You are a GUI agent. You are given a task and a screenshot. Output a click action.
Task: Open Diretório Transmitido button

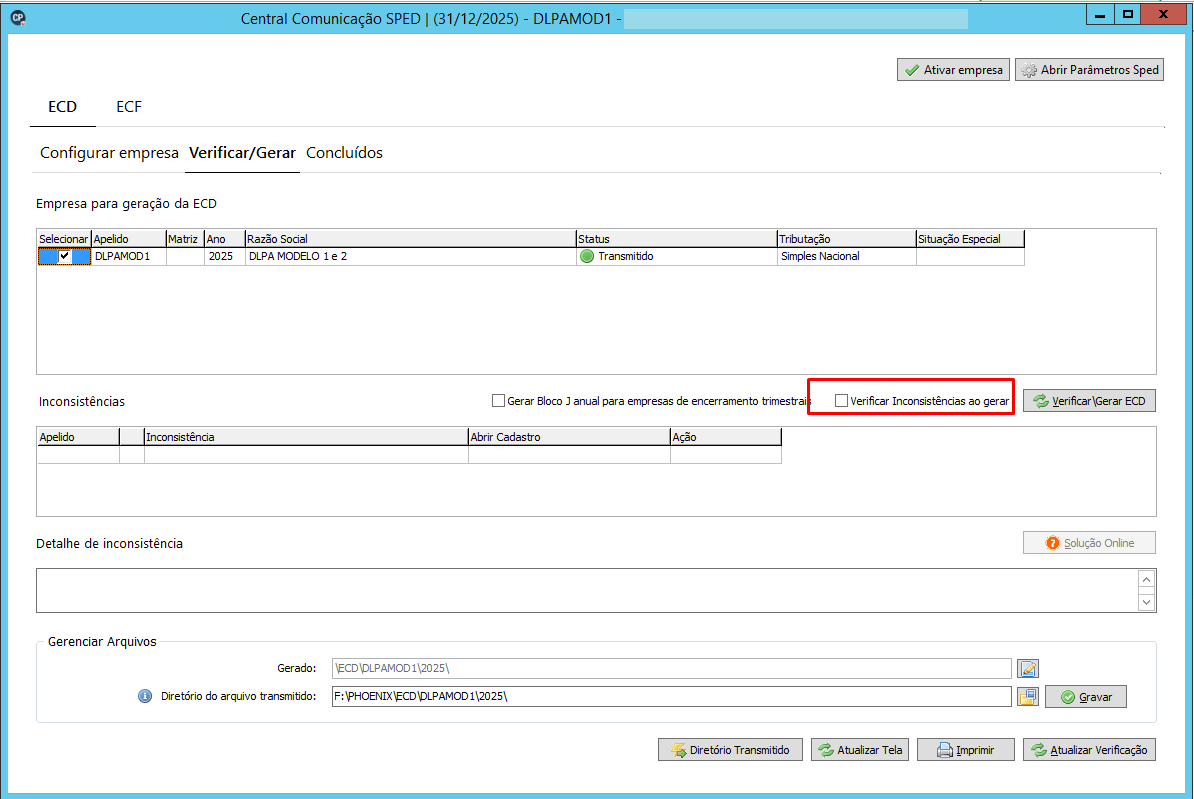point(730,750)
